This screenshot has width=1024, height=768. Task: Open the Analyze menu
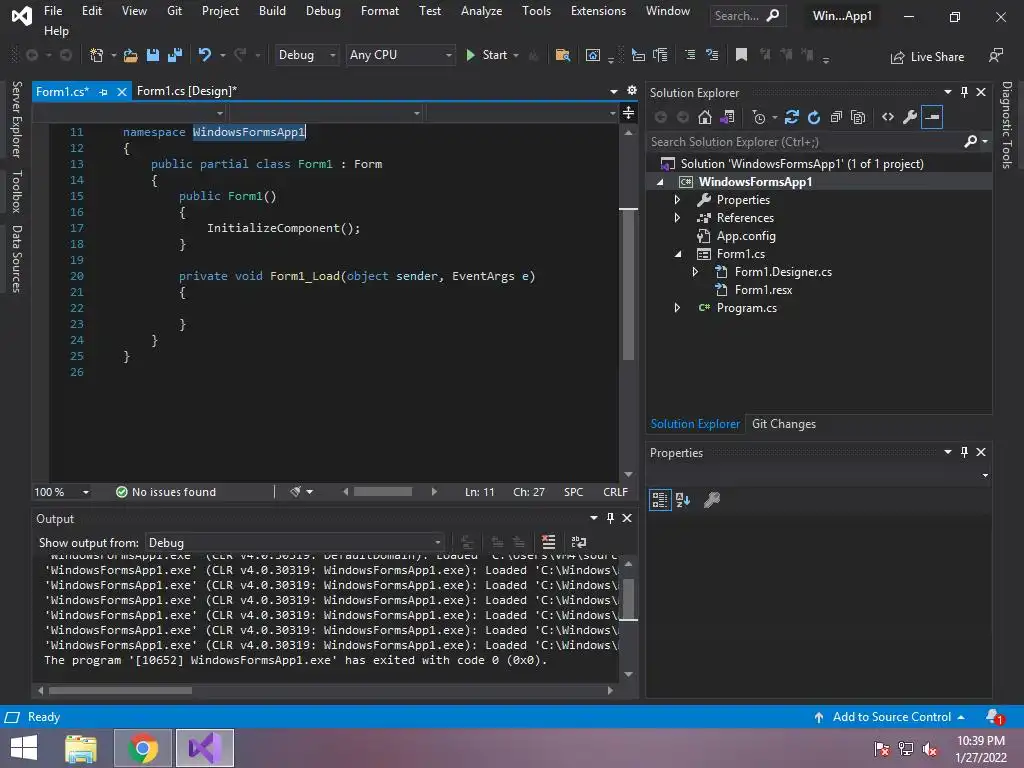coord(481,11)
